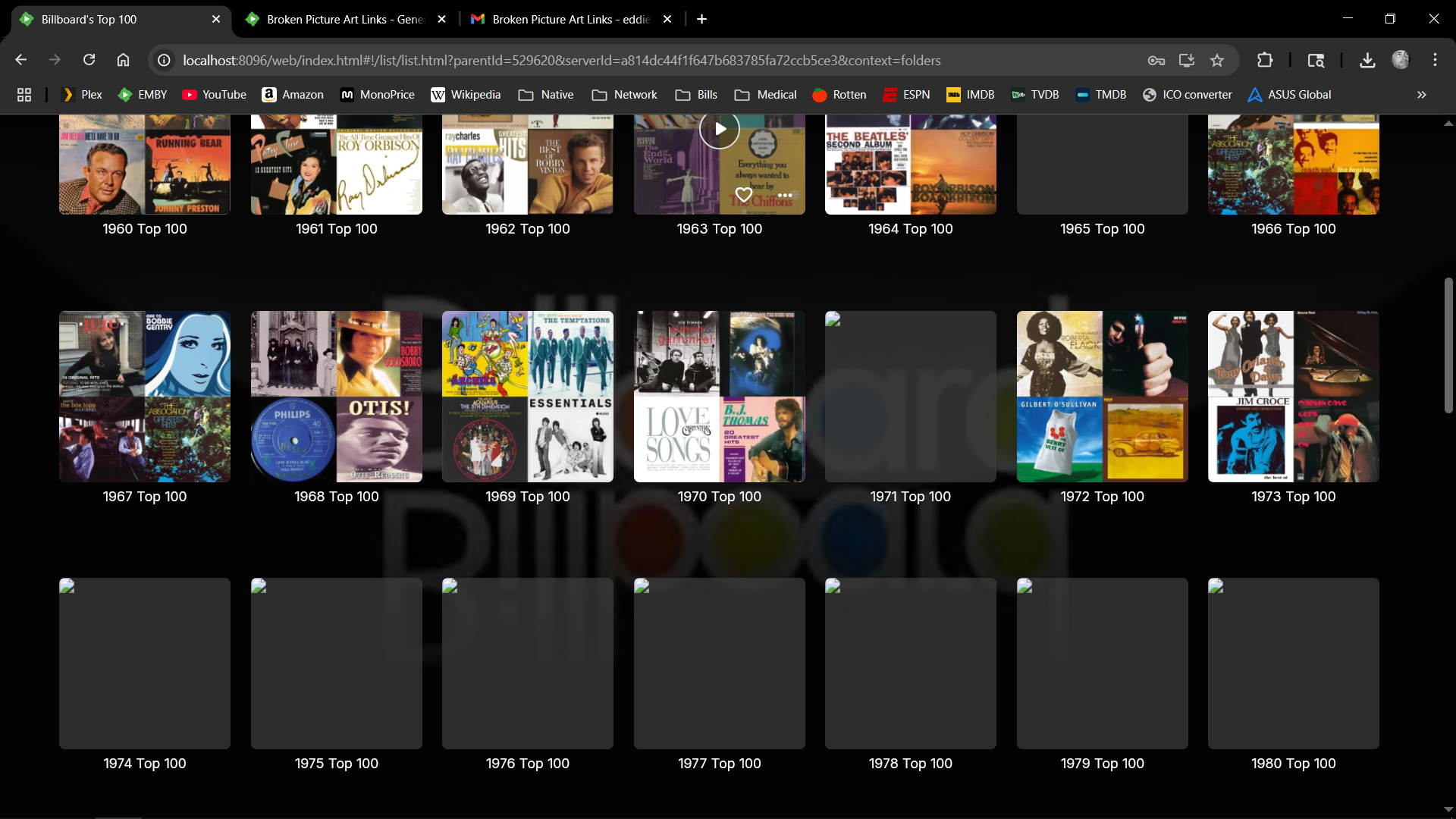Open a new browser tab
Image resolution: width=1456 pixels, height=819 pixels.
click(x=701, y=20)
